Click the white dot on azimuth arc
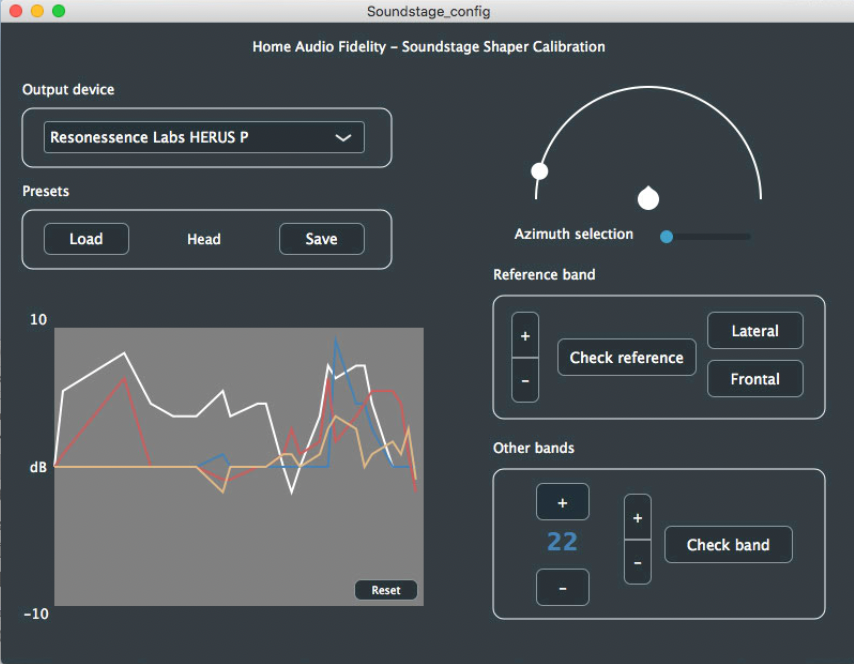This screenshot has height=664, width=854. [540, 171]
